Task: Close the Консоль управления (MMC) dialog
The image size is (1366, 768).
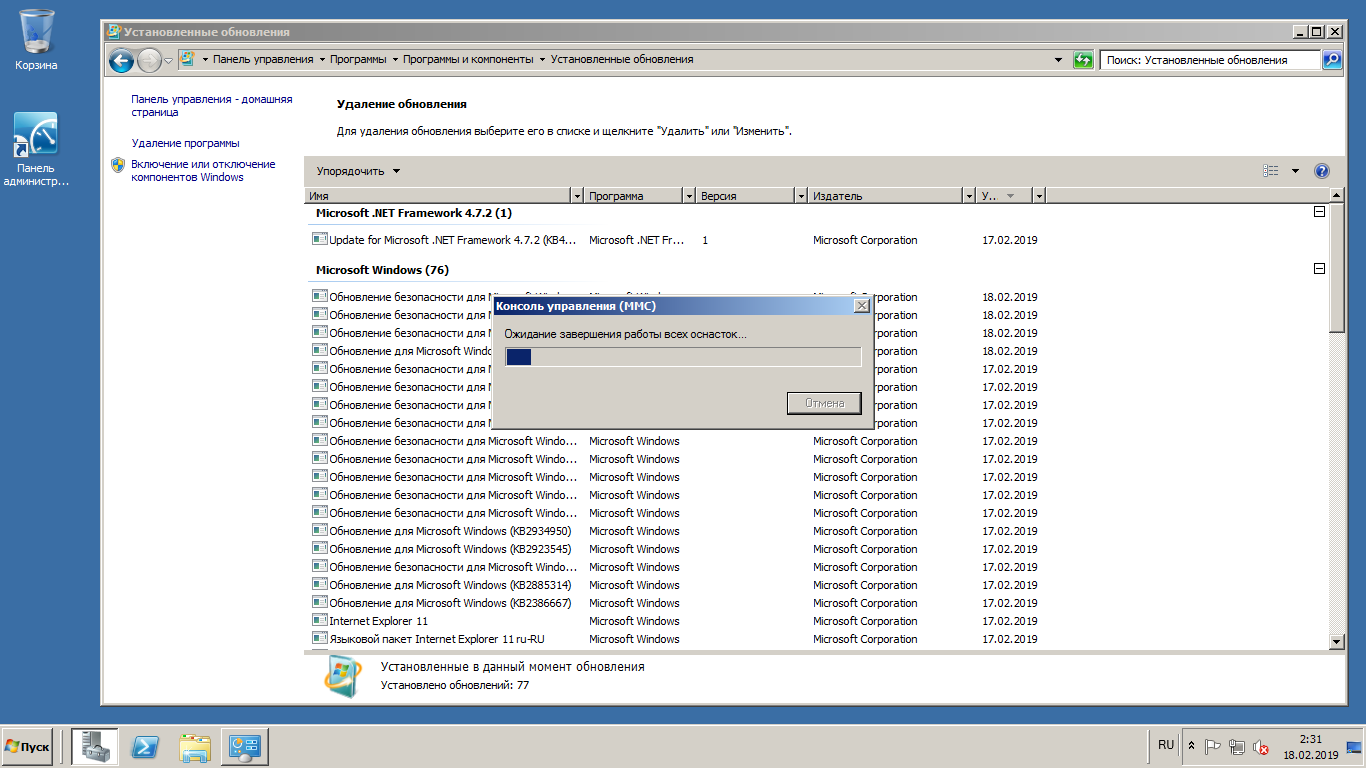Action: [861, 306]
